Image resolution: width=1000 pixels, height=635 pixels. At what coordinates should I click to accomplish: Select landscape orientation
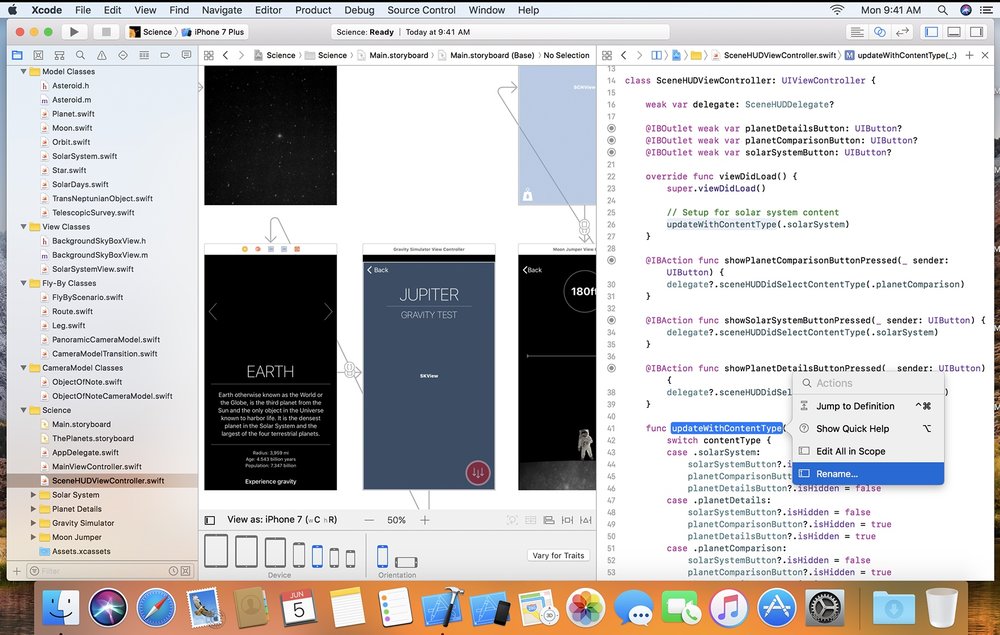[406, 562]
